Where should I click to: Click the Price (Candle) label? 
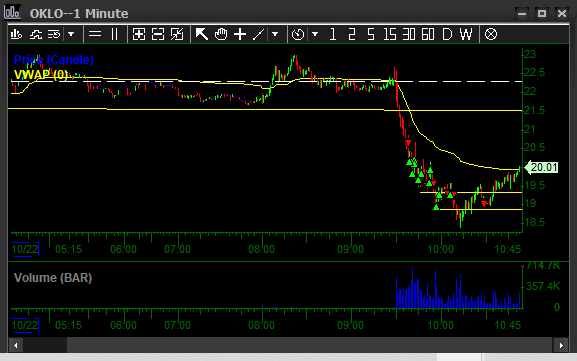point(54,60)
